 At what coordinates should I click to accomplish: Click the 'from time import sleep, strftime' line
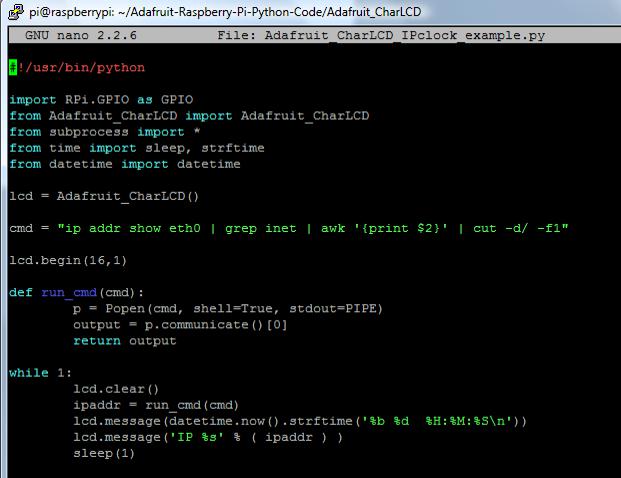137,148
